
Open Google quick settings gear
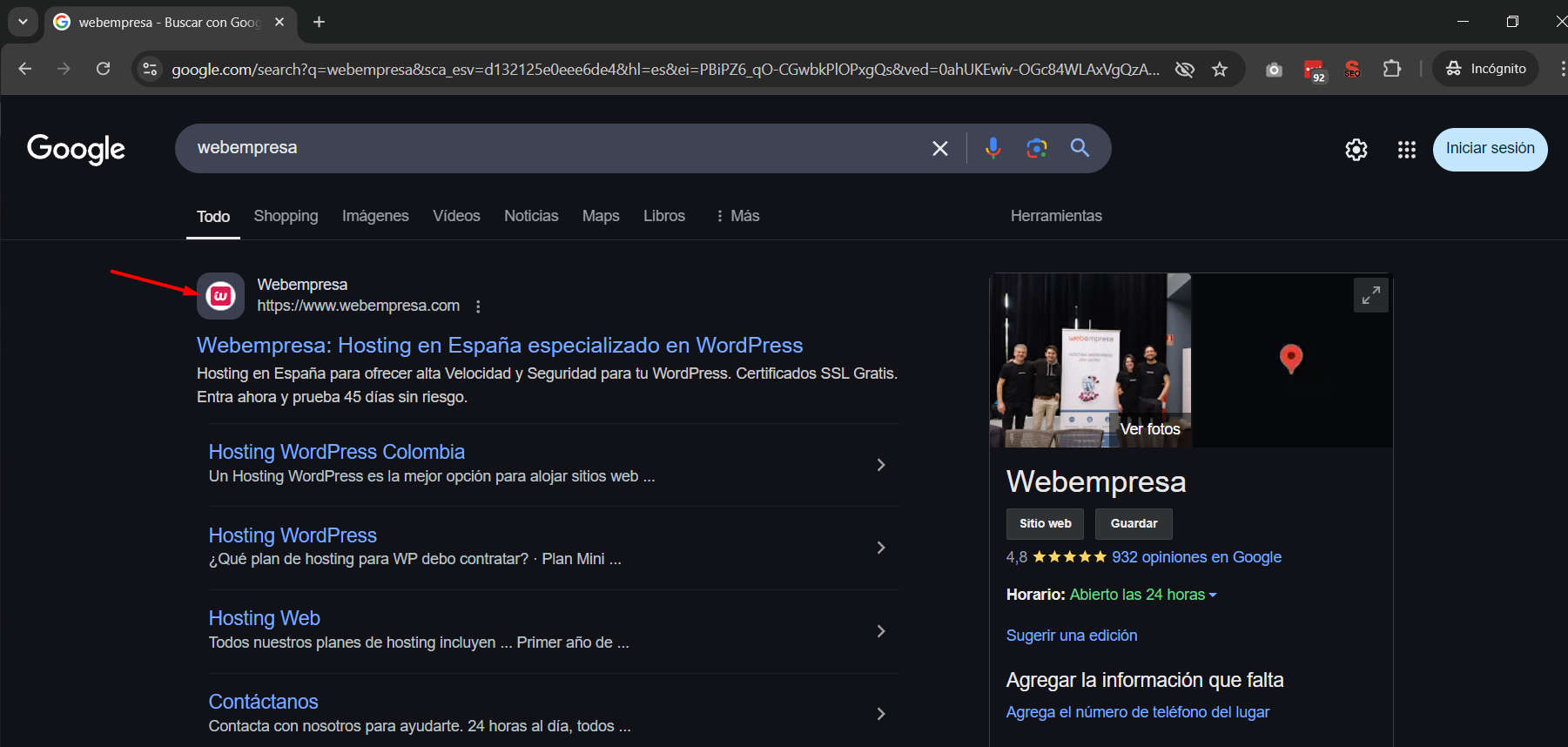tap(1356, 150)
